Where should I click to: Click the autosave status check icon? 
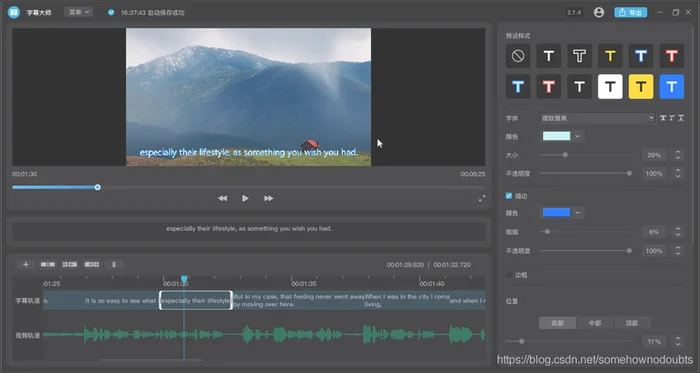(x=111, y=12)
